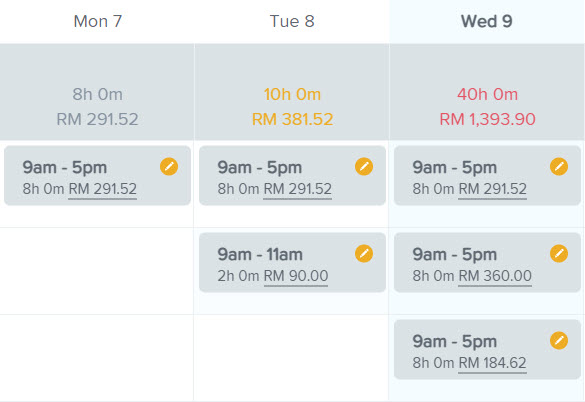Image resolution: width=585 pixels, height=402 pixels.
Task: Click Tuesday's 10h 0m RM 381.52 summary
Action: click(292, 107)
